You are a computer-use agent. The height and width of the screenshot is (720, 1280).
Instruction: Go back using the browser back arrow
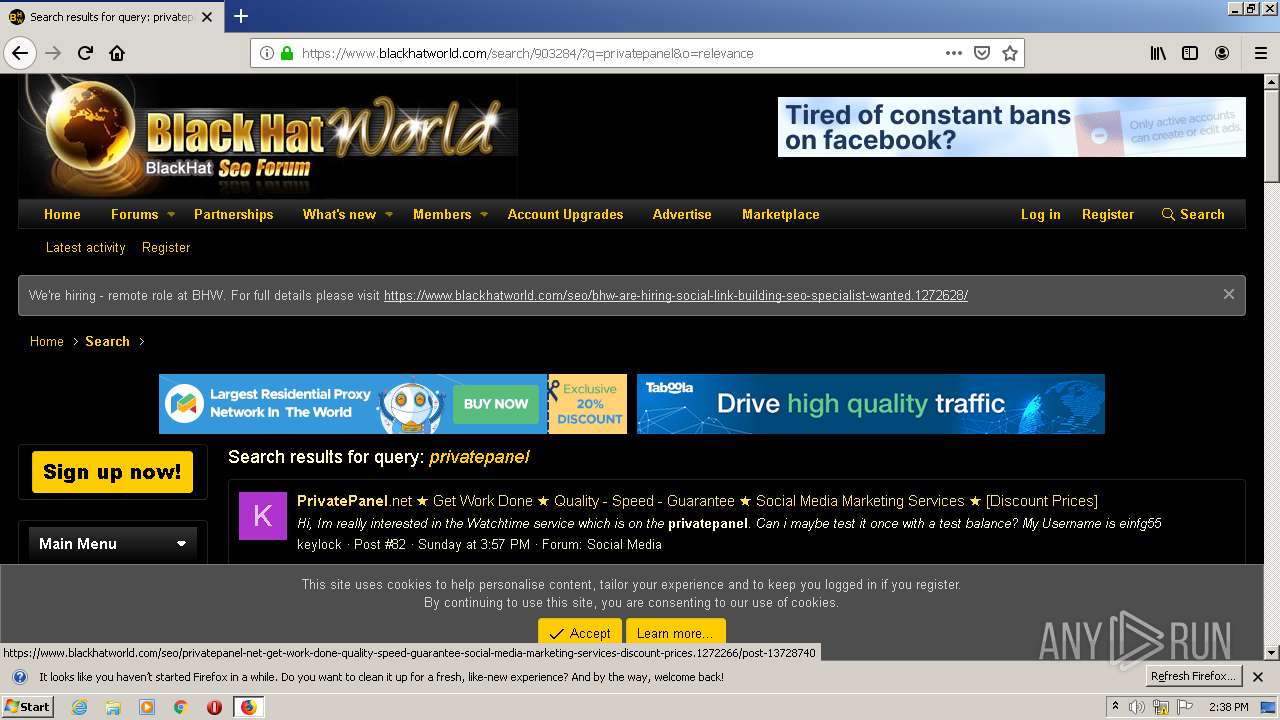(x=20, y=53)
